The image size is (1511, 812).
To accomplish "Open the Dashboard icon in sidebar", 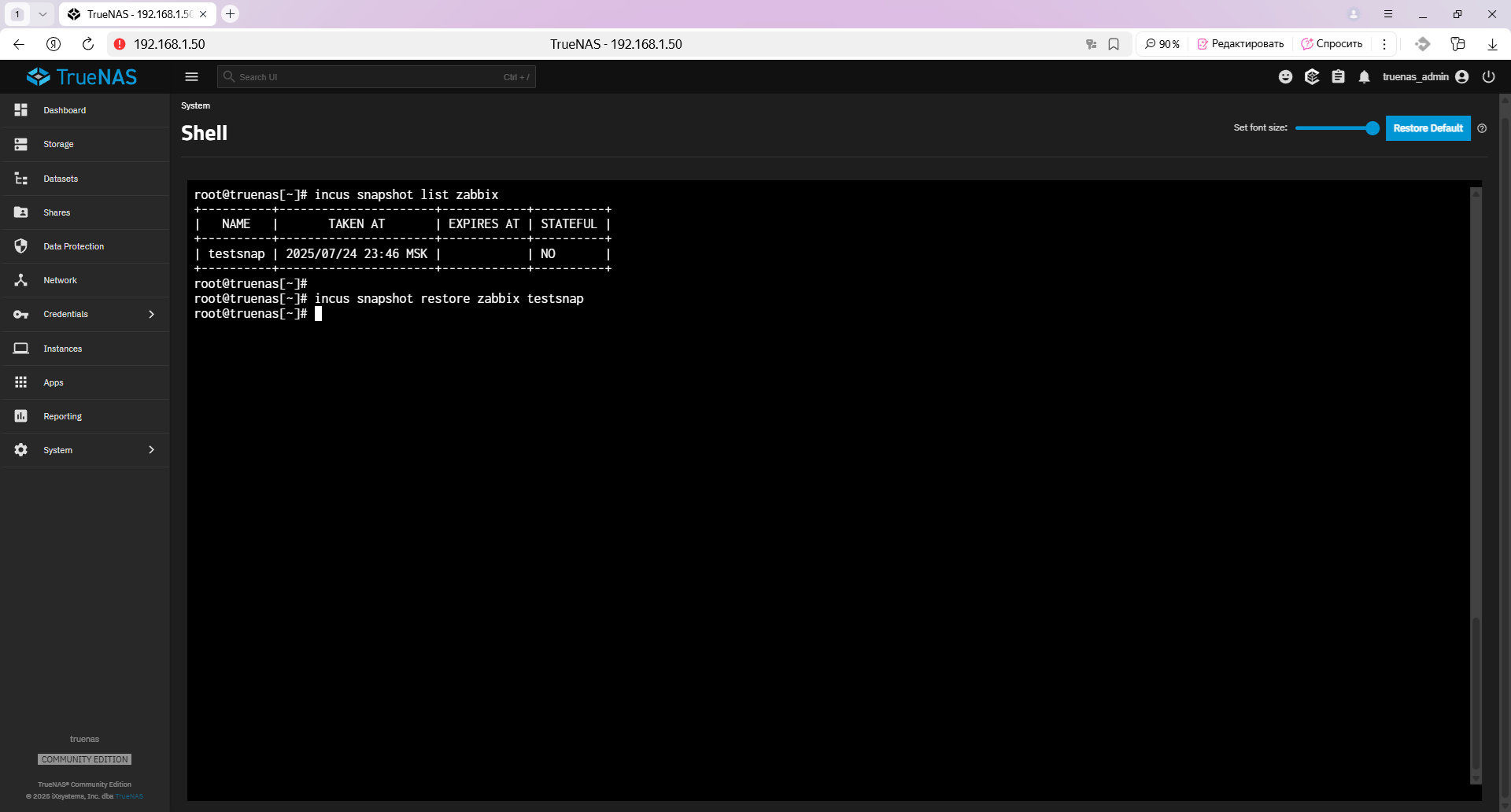I will click(x=21, y=110).
